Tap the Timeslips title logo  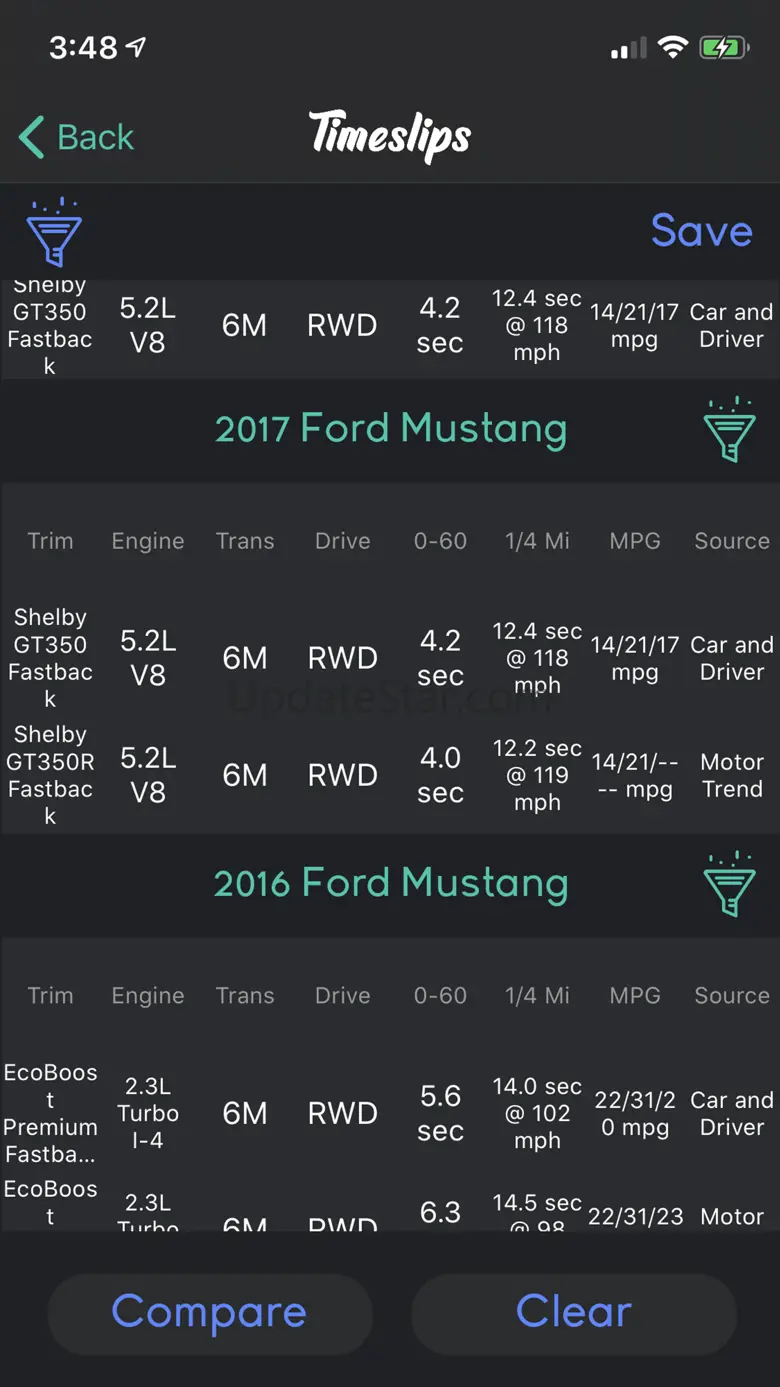pyautogui.click(x=390, y=136)
